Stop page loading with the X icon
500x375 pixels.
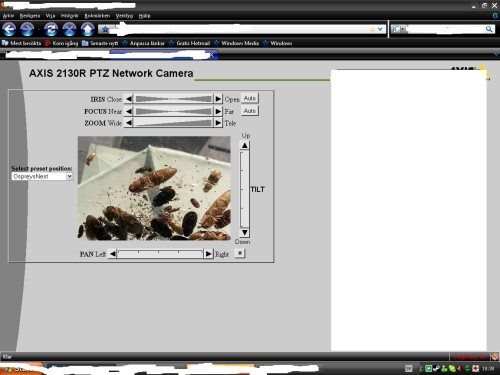[69, 29]
